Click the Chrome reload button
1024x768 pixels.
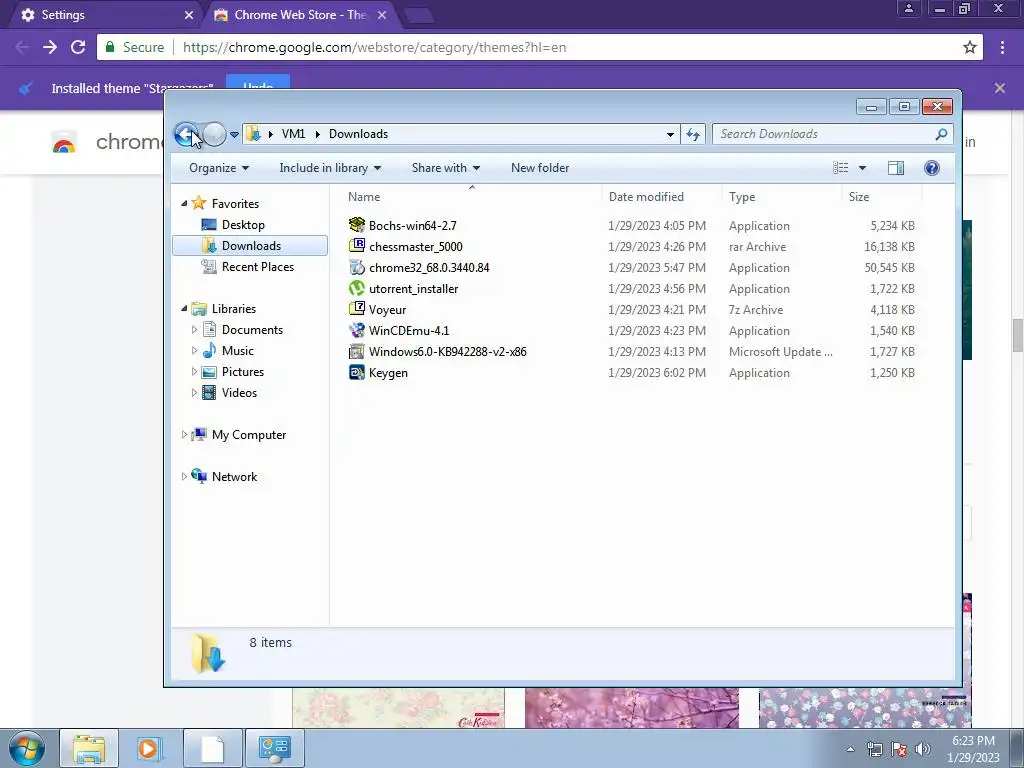(78, 47)
